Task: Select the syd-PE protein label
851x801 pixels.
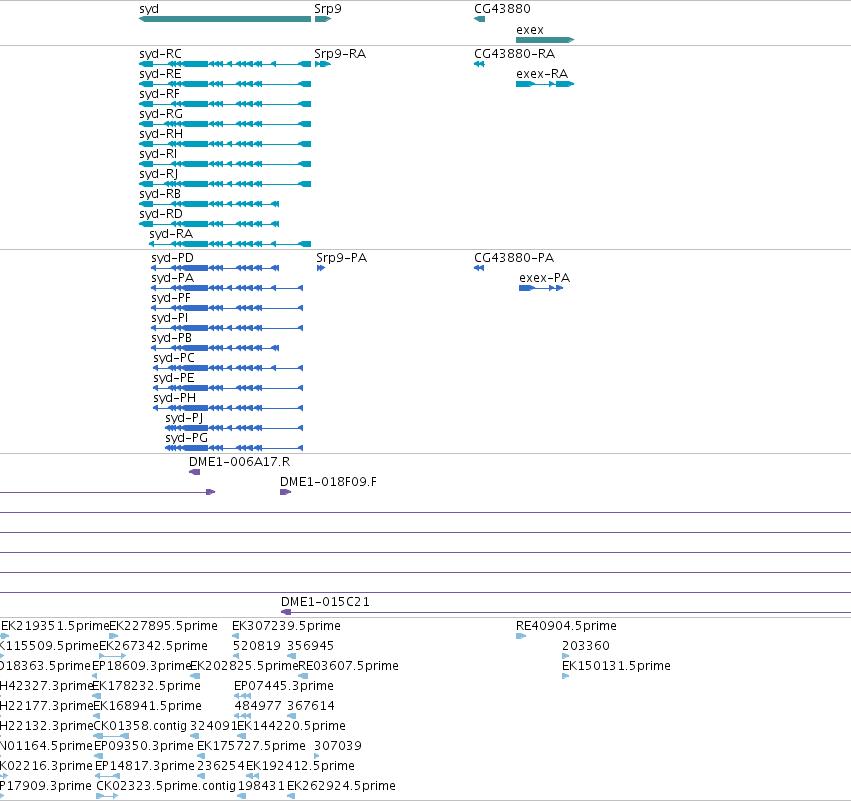Action: click(x=174, y=378)
